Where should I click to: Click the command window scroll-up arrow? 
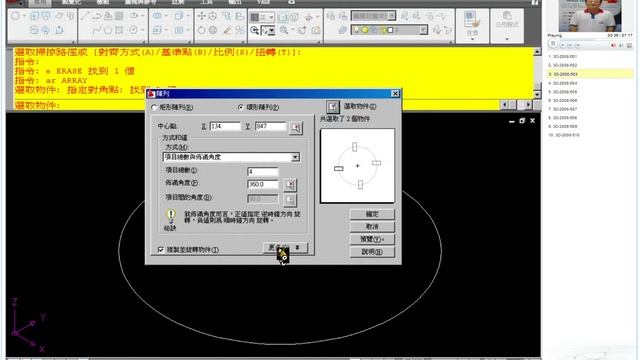coord(537,52)
